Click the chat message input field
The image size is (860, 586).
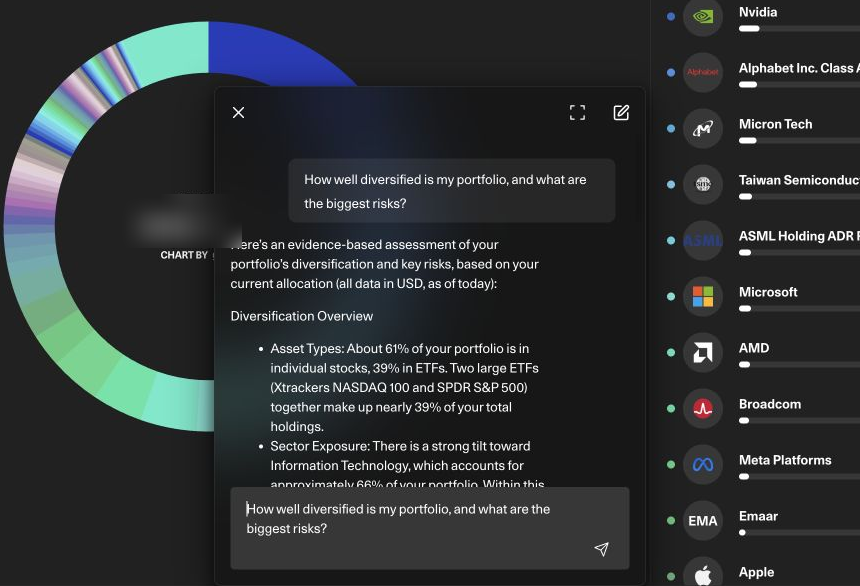tap(429, 528)
